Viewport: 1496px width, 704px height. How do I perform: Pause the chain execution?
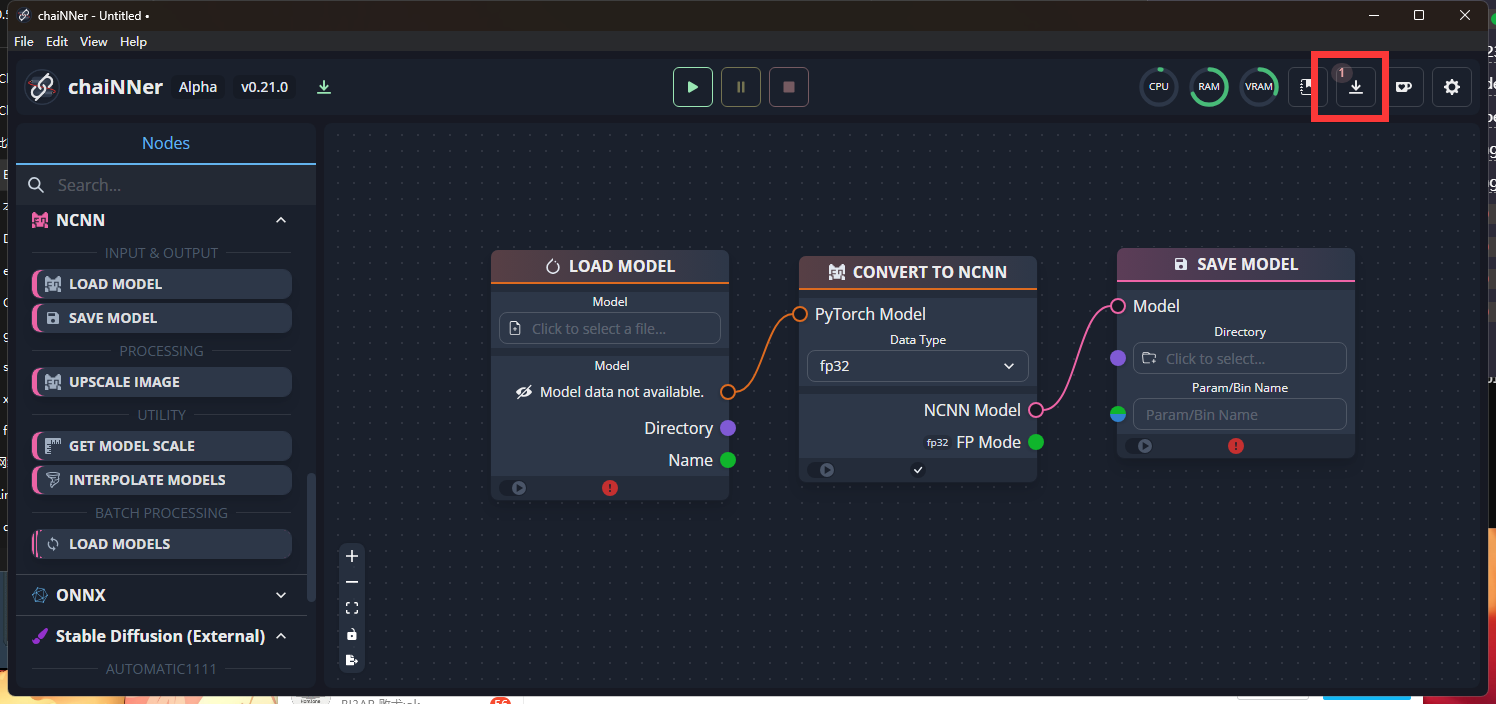pyautogui.click(x=741, y=87)
